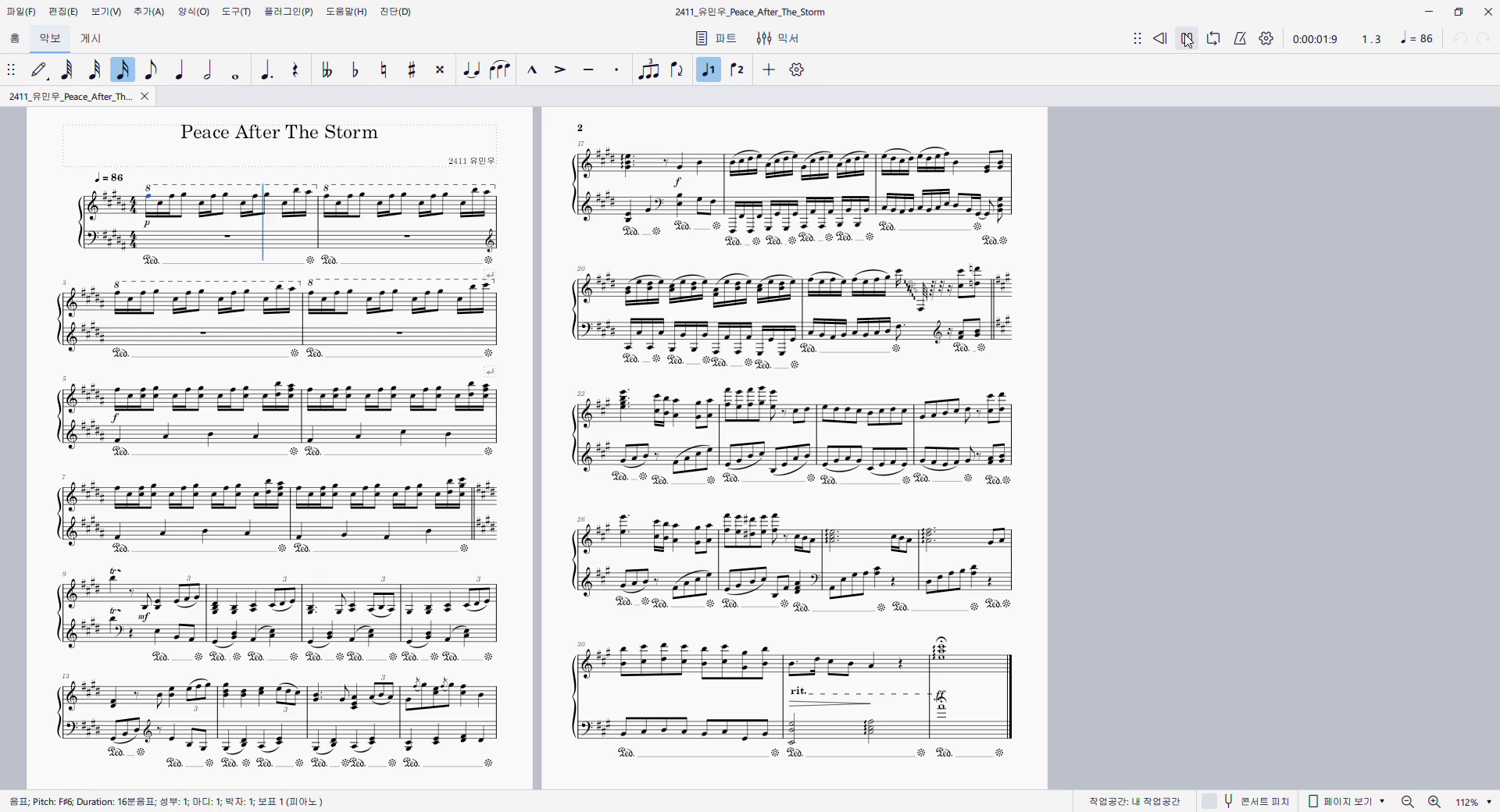
Task: Open the 진단(D) menu
Action: coord(395,12)
